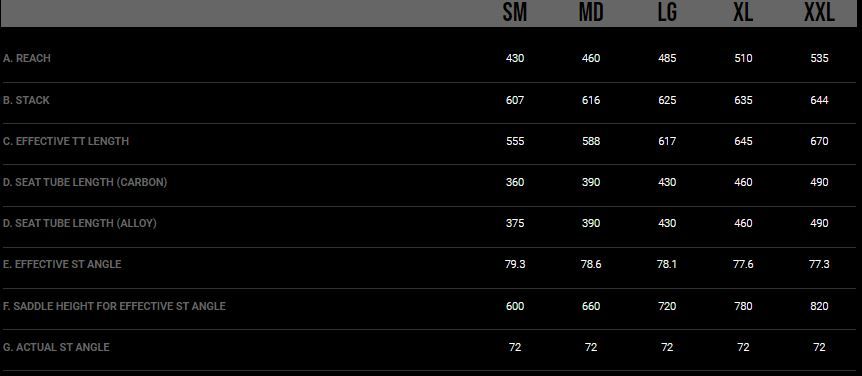Click the MD size column header
This screenshot has height=376, width=862.
pos(591,13)
